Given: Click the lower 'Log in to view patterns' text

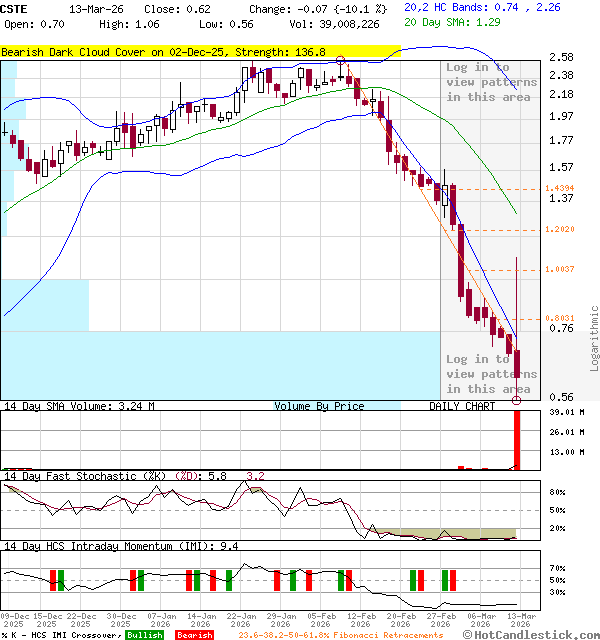Looking at the screenshot, I should (x=491, y=373).
